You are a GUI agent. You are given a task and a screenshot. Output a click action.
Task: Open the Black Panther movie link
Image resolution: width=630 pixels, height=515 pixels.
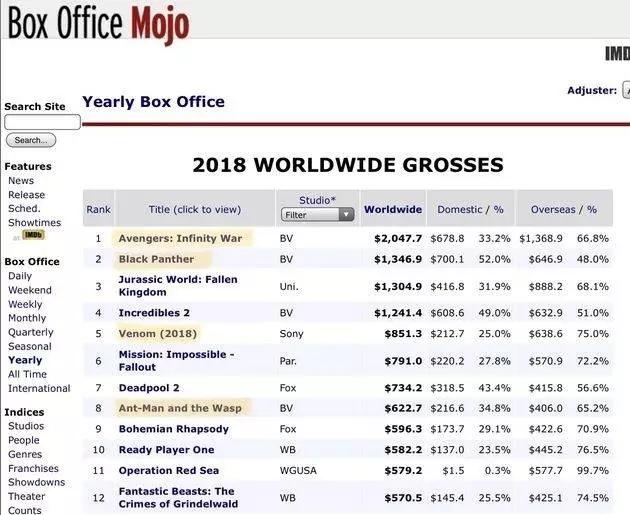coord(156,259)
